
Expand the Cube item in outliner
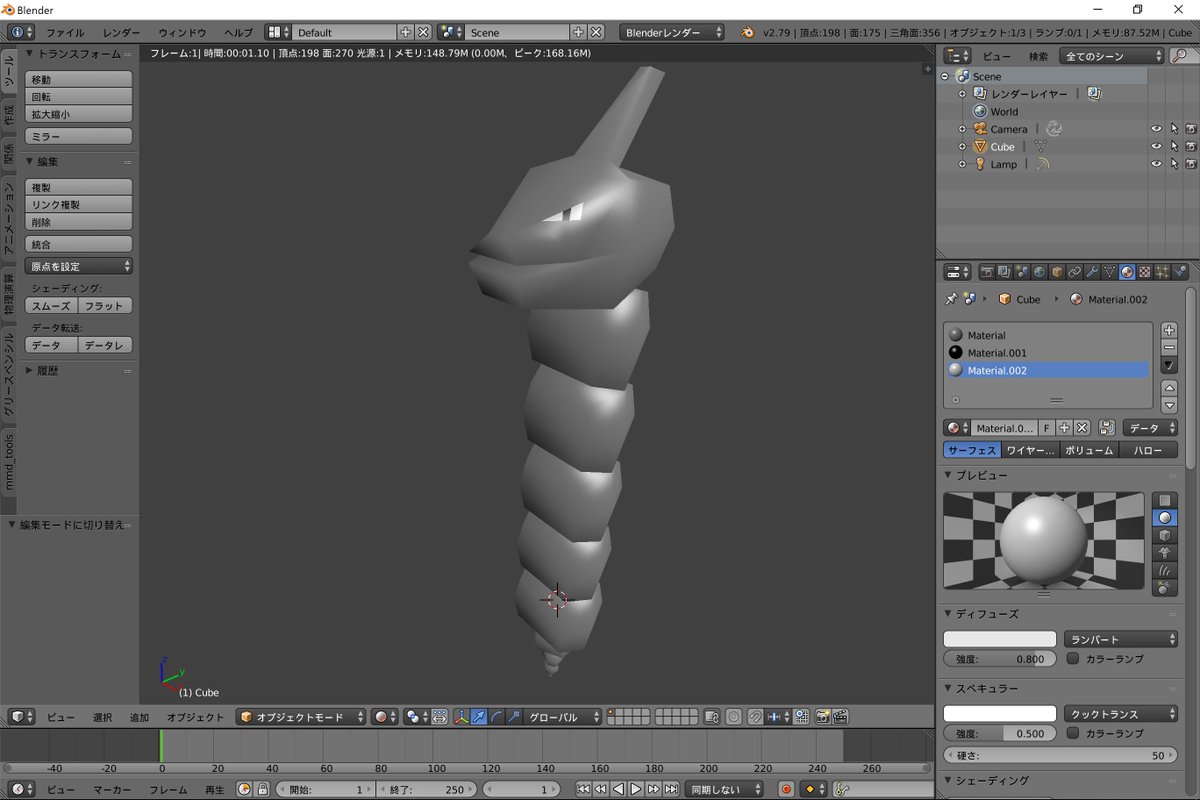click(962, 147)
